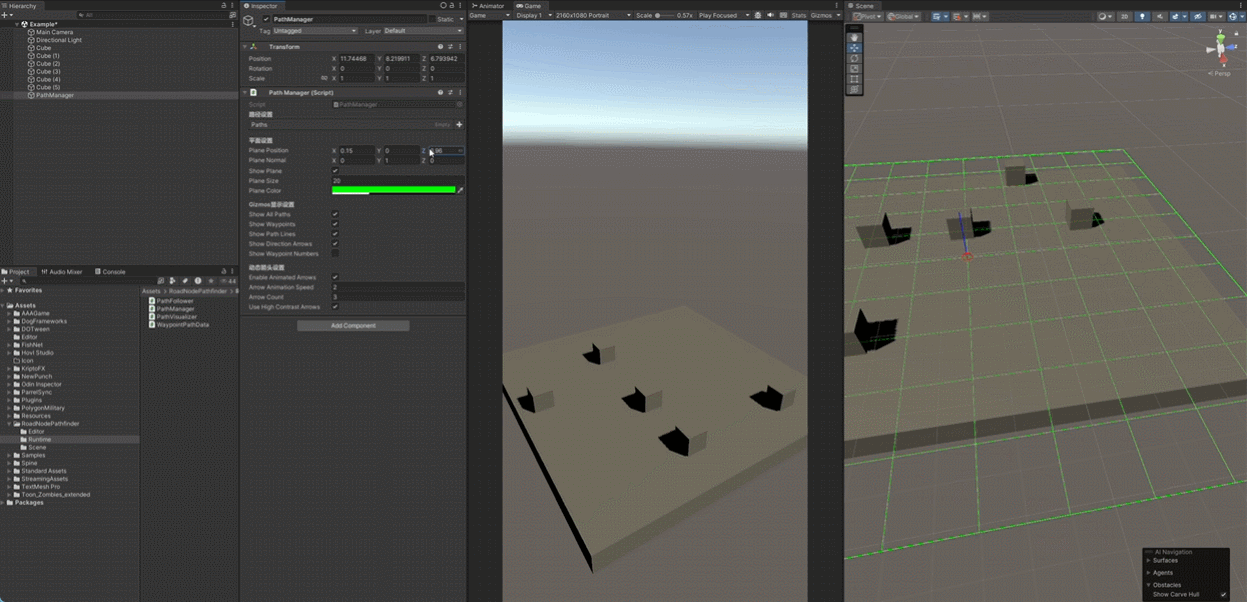Collapse the RoadNodePathfinder folder
1247x602 pixels.
coord(10,424)
